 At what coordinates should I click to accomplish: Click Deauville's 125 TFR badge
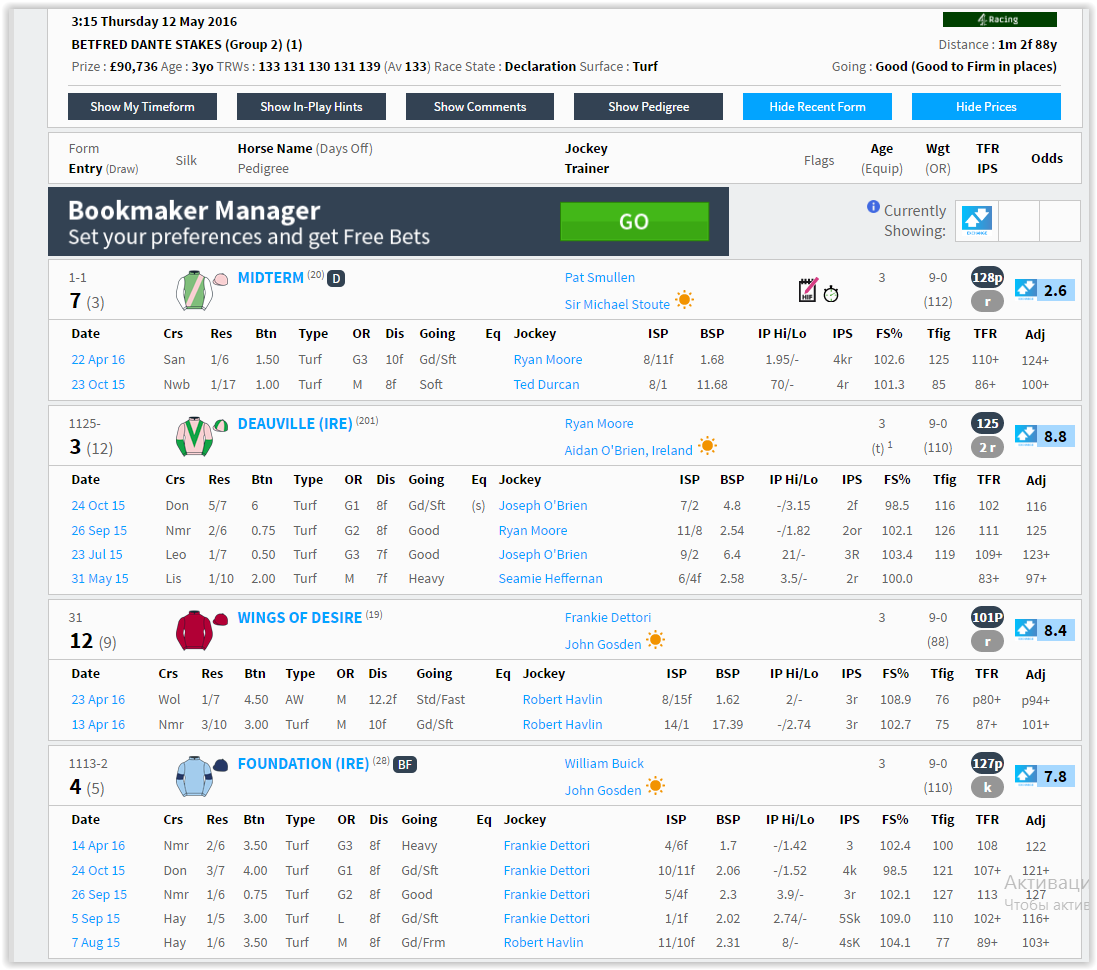point(987,423)
